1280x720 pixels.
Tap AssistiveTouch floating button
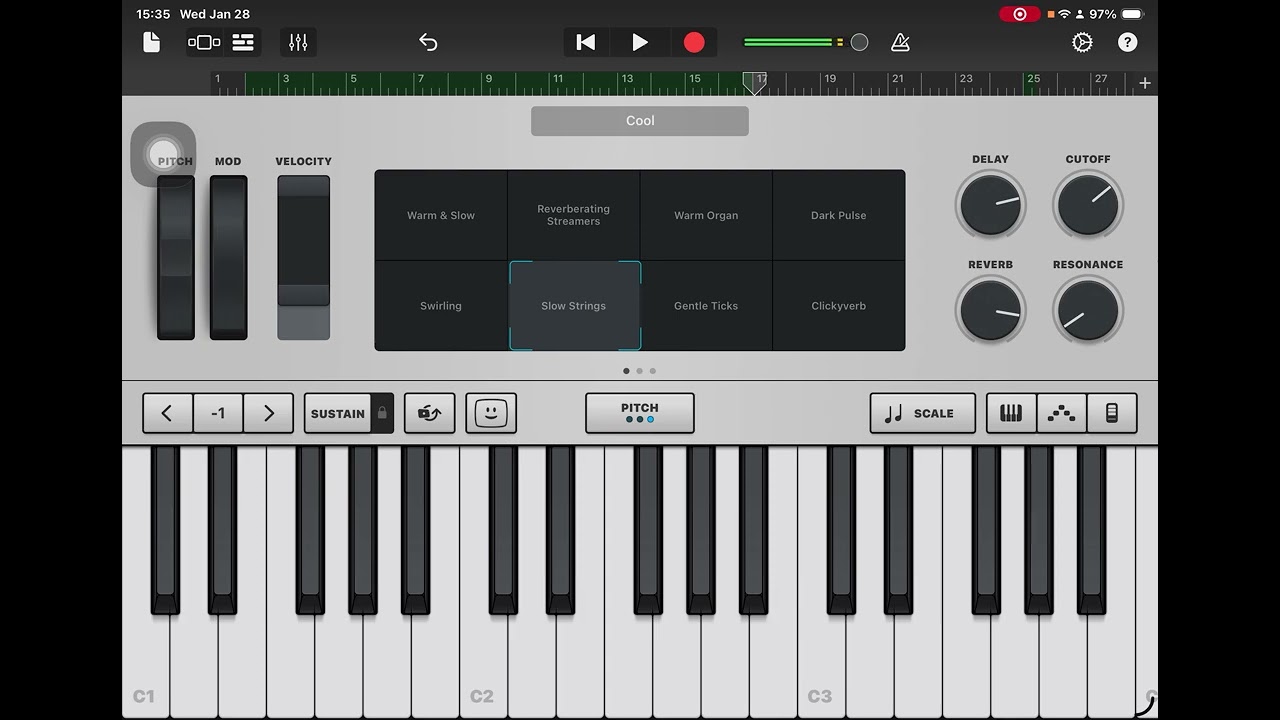pyautogui.click(x=163, y=154)
